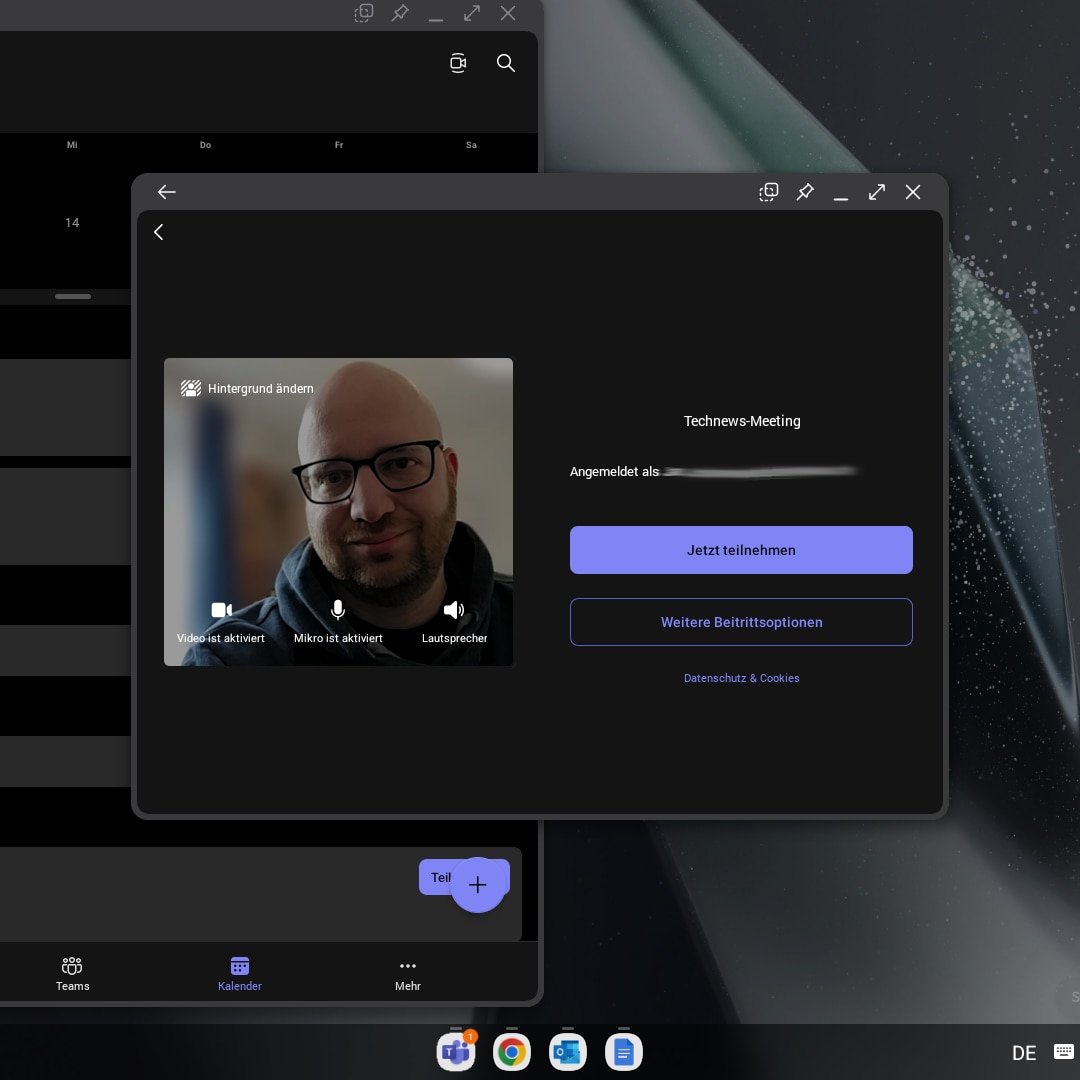Image resolution: width=1080 pixels, height=1080 pixels.
Task: Switch to the Teams tab
Action: coord(72,972)
